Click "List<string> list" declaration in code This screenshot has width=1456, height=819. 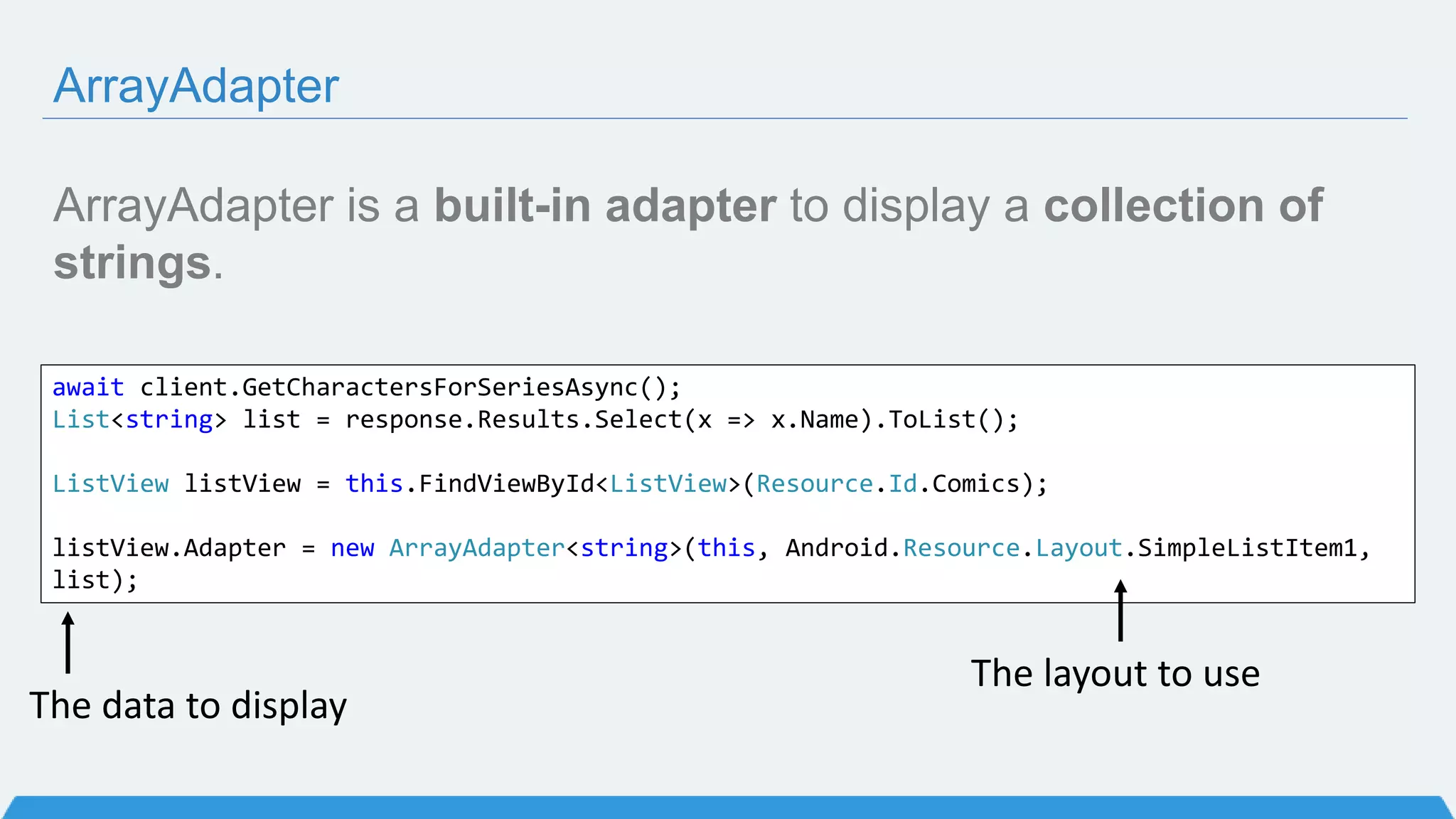(176, 419)
